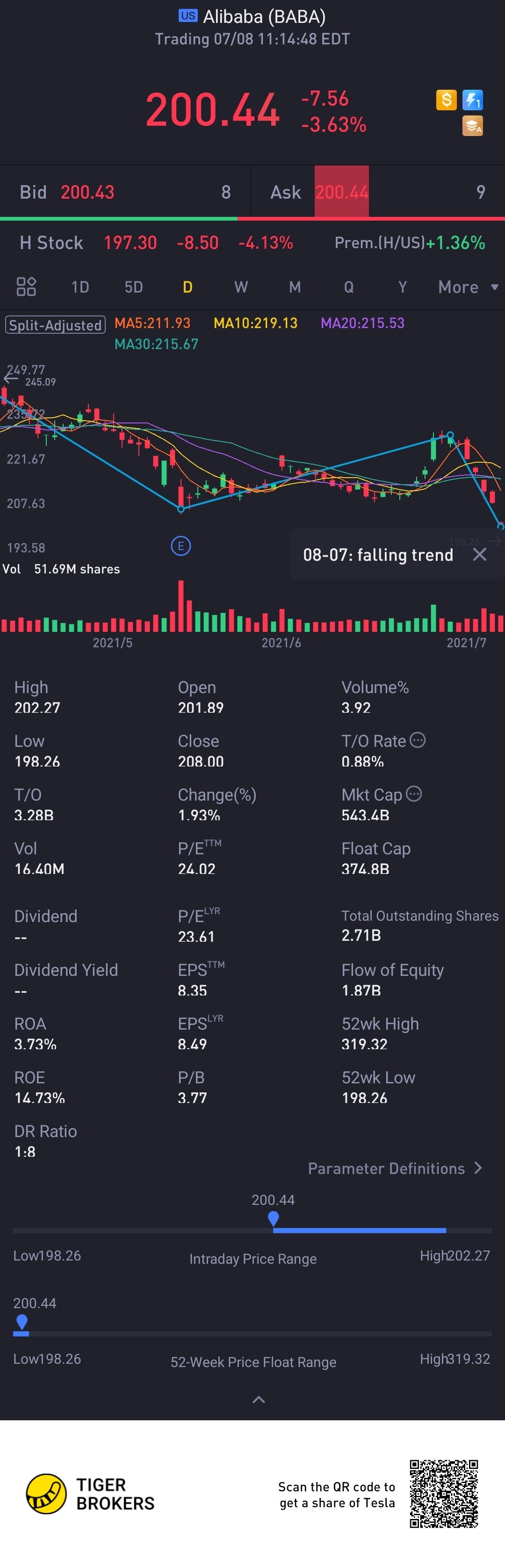Screen dimensions: 505x1568
Task: Tap the earnings 'E' marker on chart
Action: pyautogui.click(x=181, y=546)
